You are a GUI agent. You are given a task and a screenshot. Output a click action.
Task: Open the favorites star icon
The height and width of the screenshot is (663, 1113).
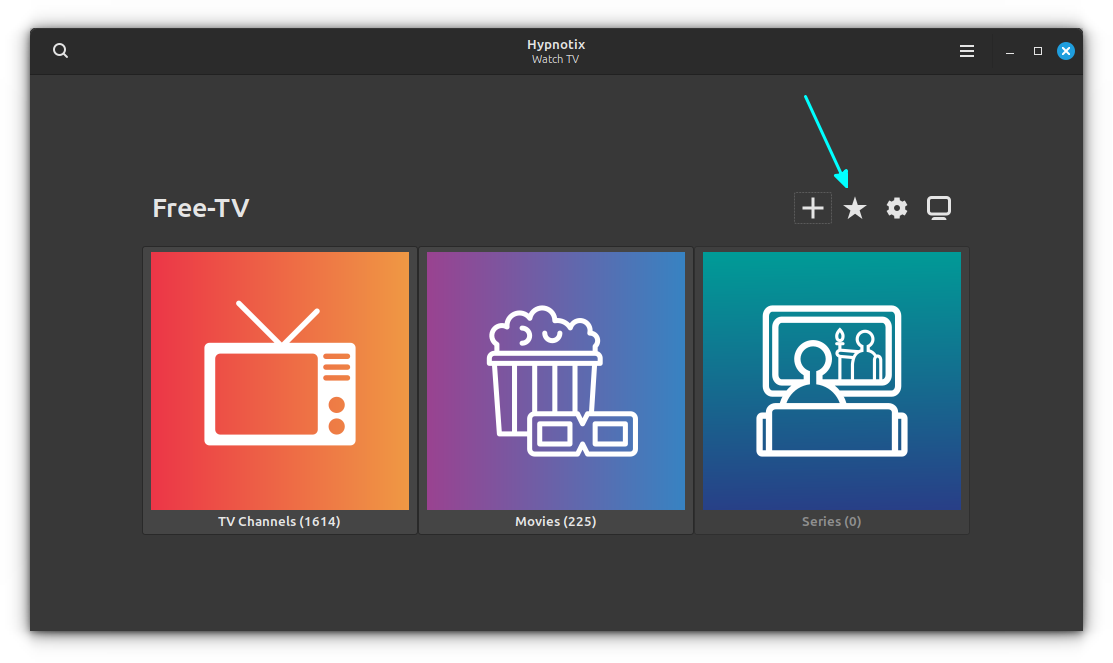pyautogui.click(x=854, y=208)
